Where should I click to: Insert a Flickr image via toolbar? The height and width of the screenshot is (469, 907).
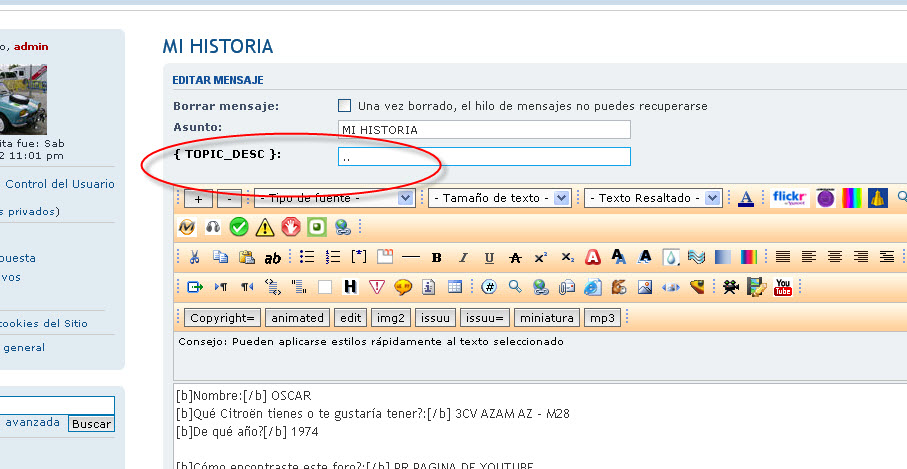pyautogui.click(x=790, y=198)
